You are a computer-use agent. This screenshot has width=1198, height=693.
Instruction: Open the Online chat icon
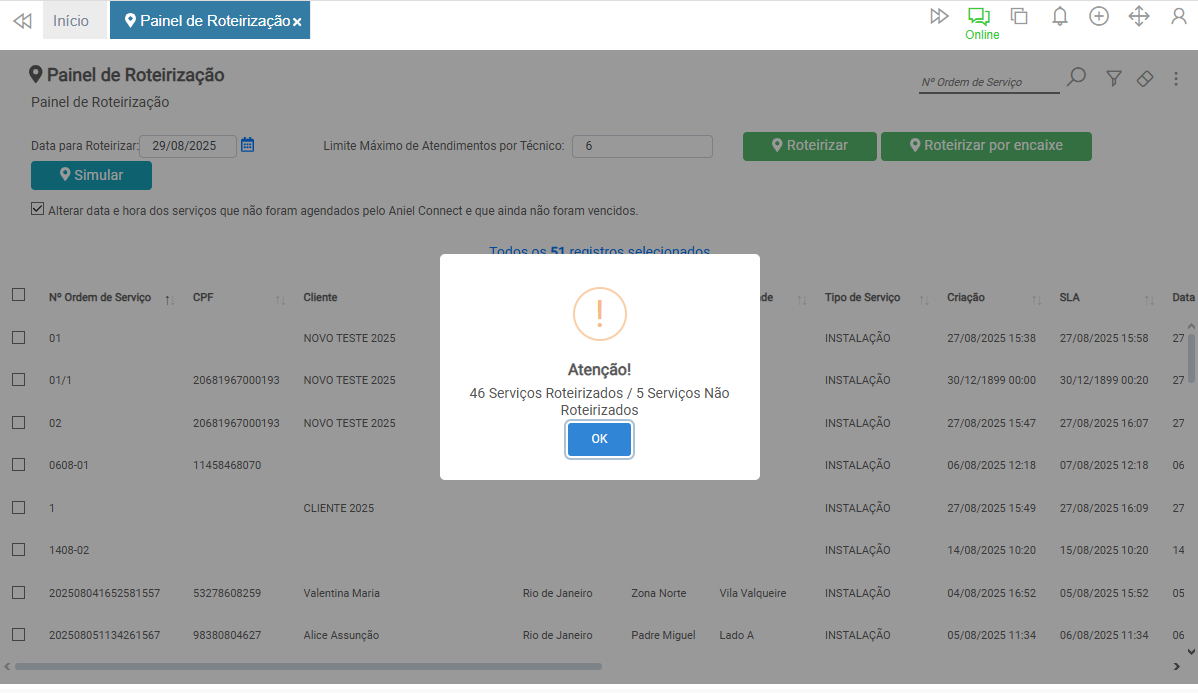click(x=979, y=17)
